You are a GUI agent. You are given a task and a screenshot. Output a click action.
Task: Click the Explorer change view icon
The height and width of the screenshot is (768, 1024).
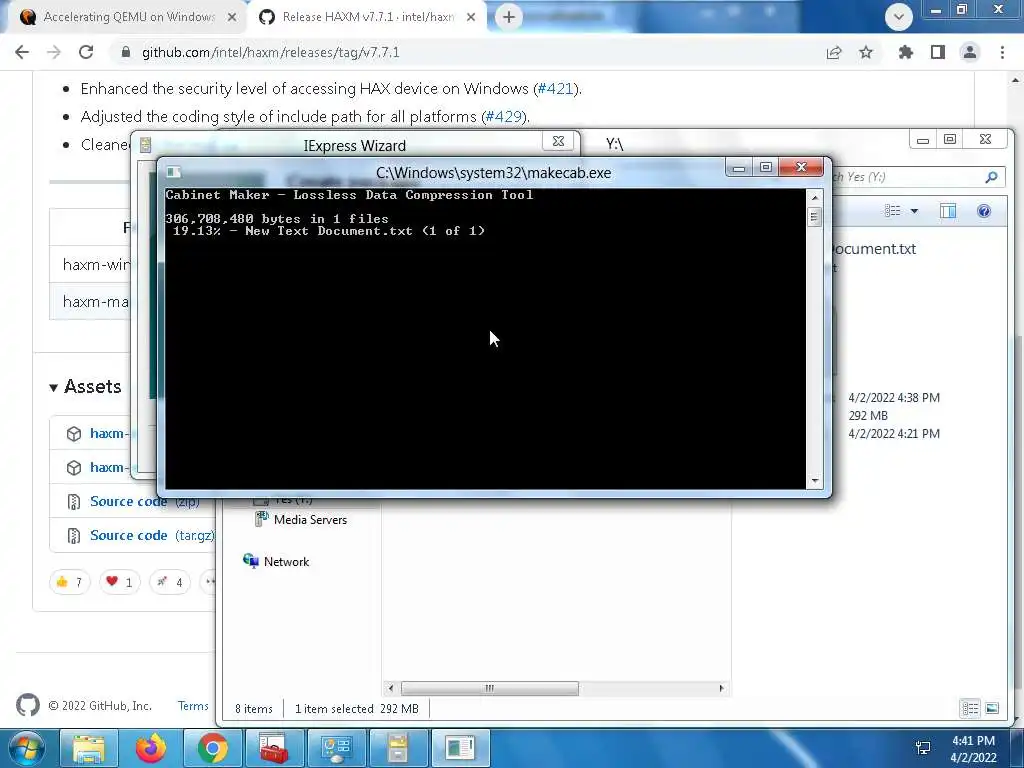[x=892, y=210]
